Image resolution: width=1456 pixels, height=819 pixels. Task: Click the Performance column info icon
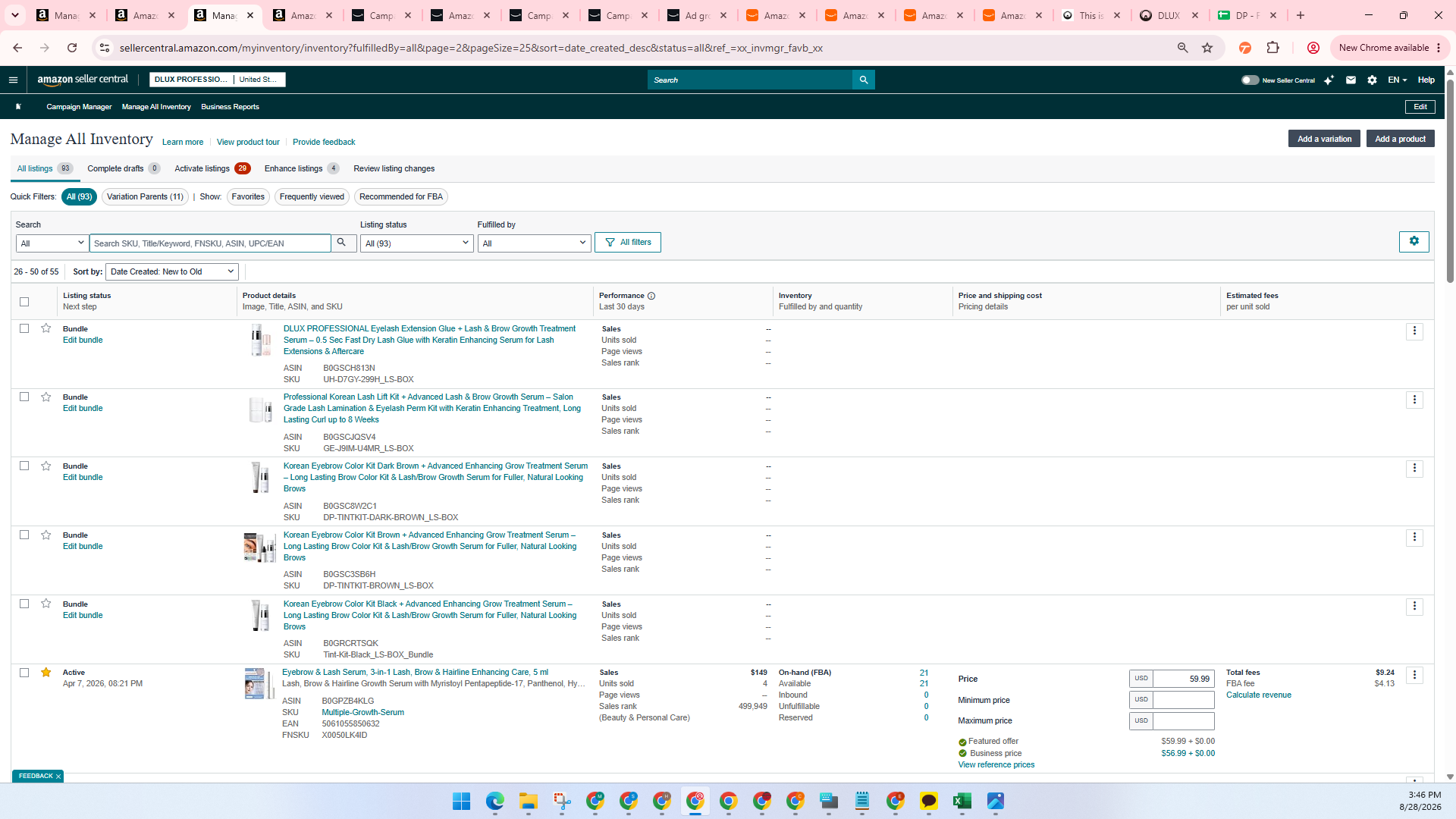tap(651, 296)
